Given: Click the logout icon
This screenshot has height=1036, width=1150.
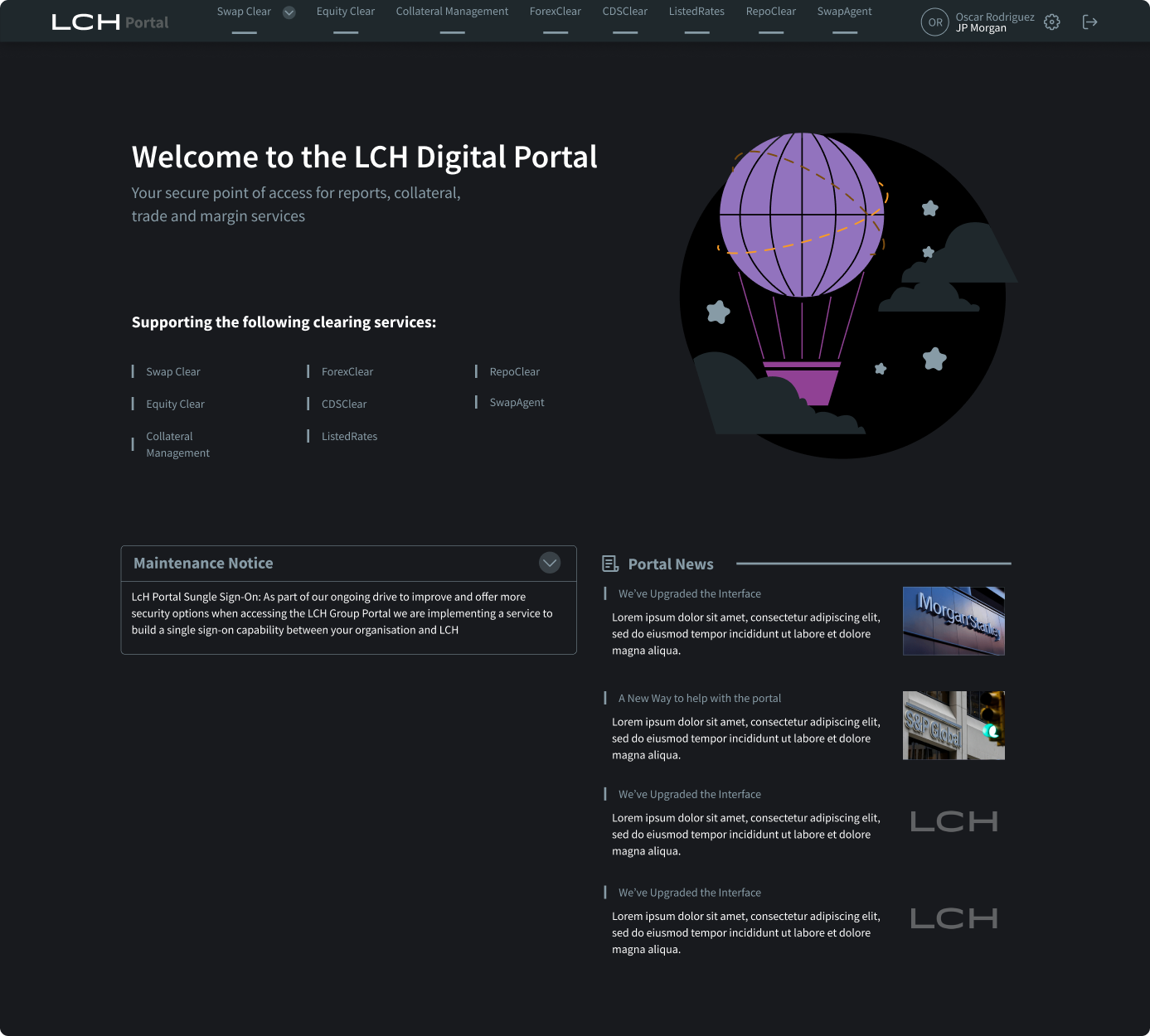Looking at the screenshot, I should [1089, 22].
